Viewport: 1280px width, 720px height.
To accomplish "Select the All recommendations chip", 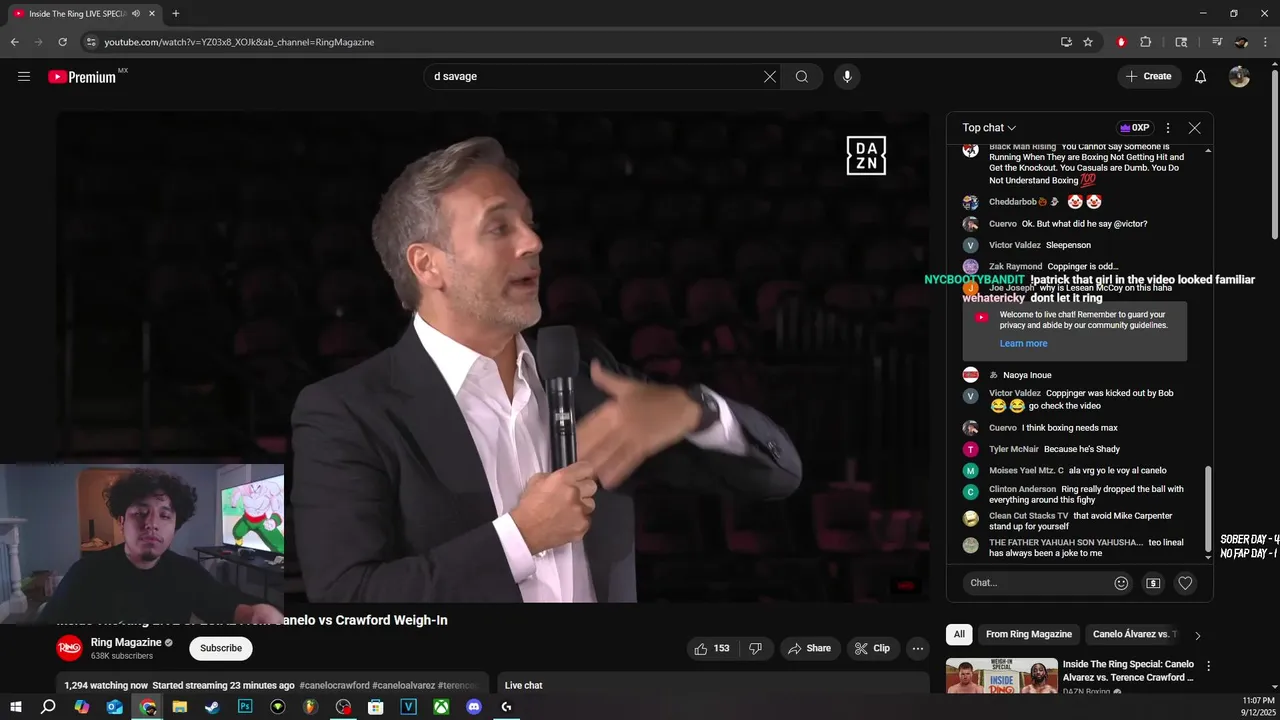I will [959, 634].
